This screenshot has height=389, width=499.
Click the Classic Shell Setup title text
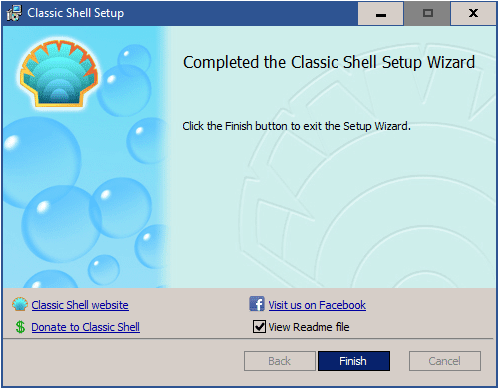coord(76,13)
